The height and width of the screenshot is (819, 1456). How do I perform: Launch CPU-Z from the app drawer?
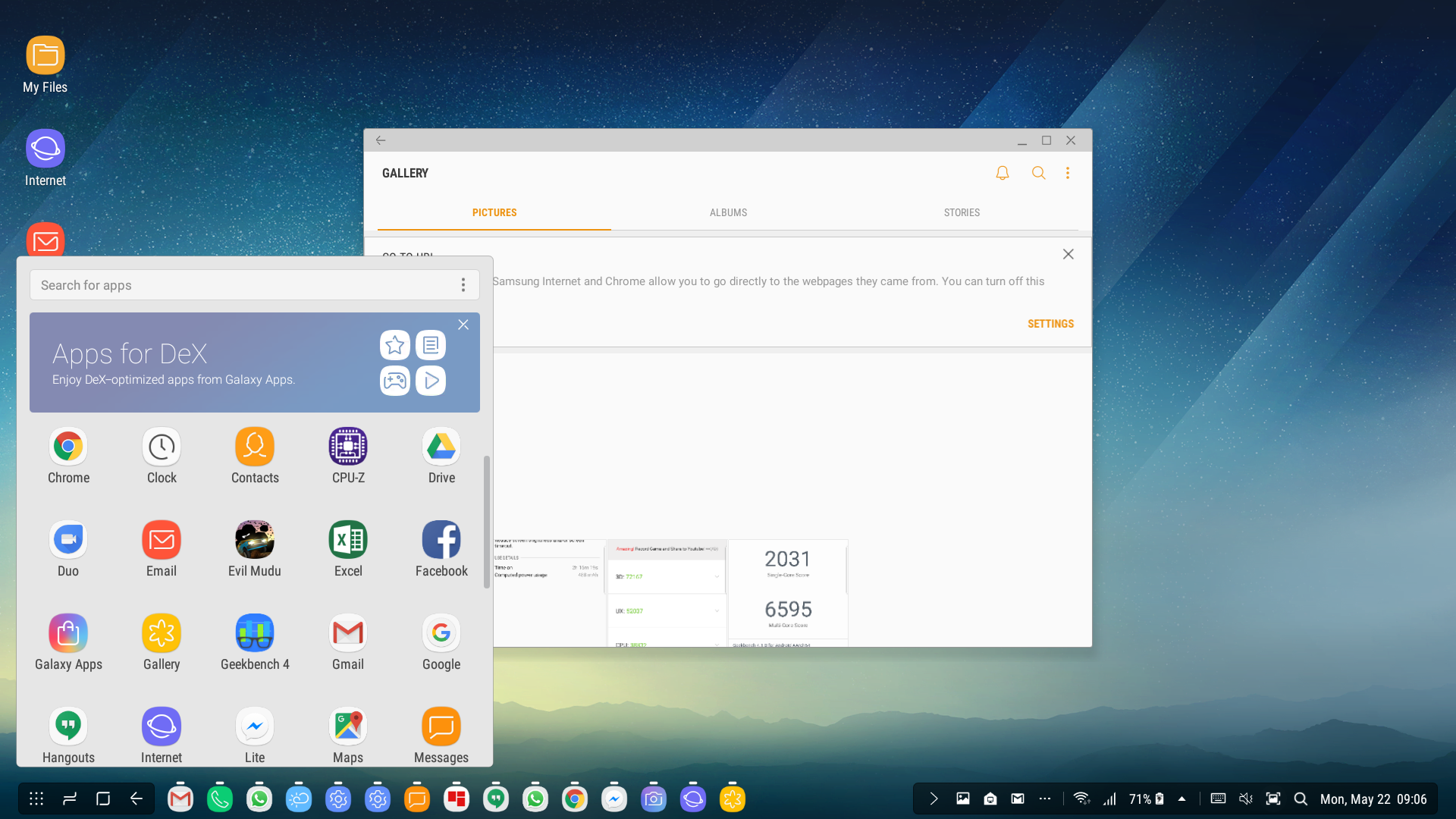click(x=348, y=455)
